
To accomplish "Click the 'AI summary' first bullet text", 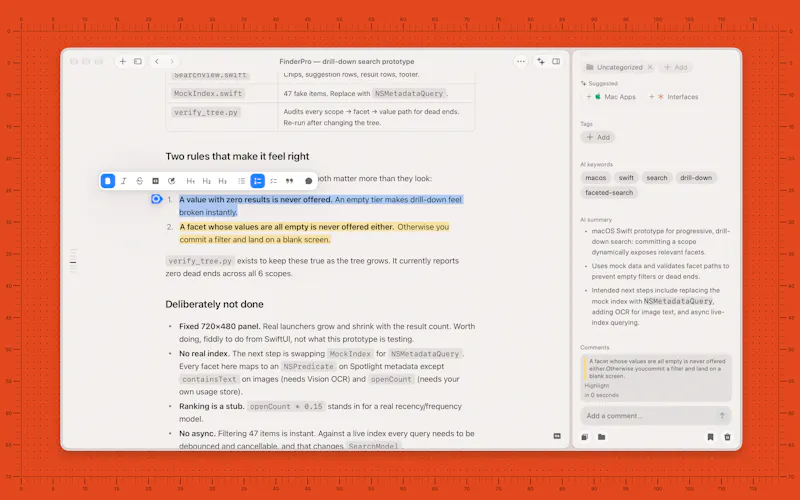I will click(x=660, y=242).
